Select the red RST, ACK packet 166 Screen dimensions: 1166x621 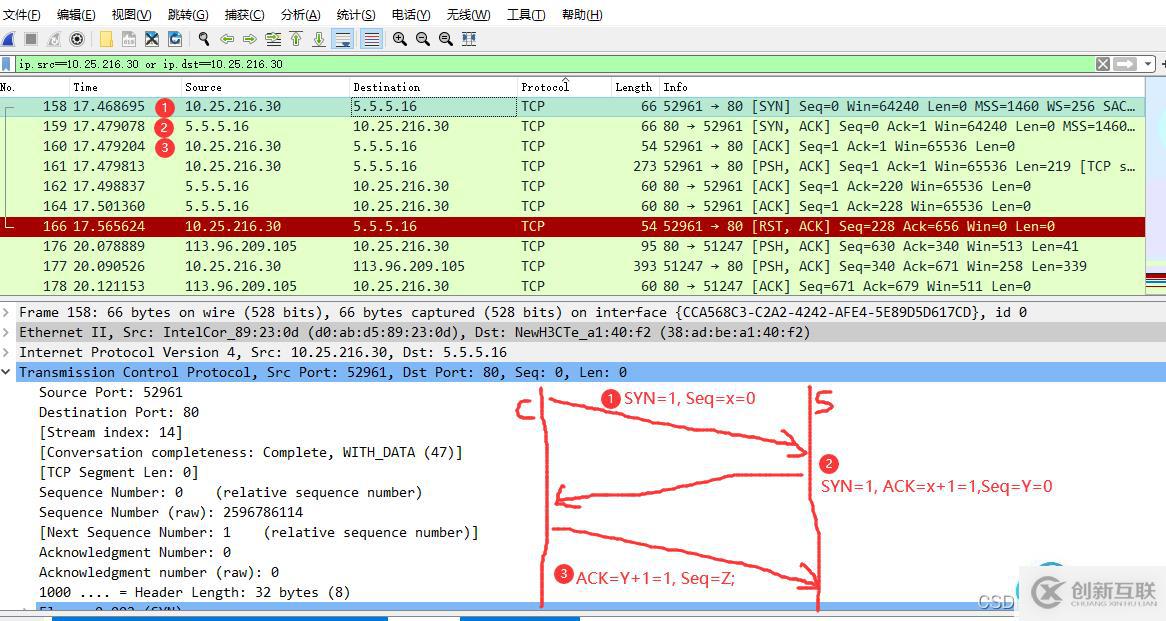coord(572,226)
